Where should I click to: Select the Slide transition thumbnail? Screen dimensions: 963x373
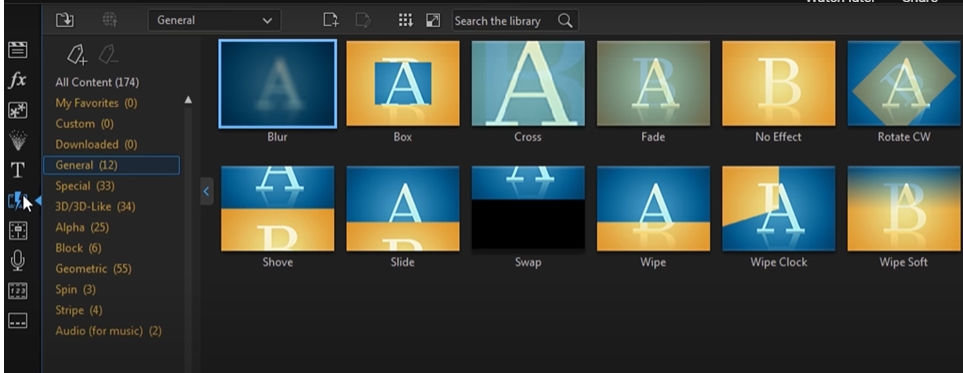(403, 208)
